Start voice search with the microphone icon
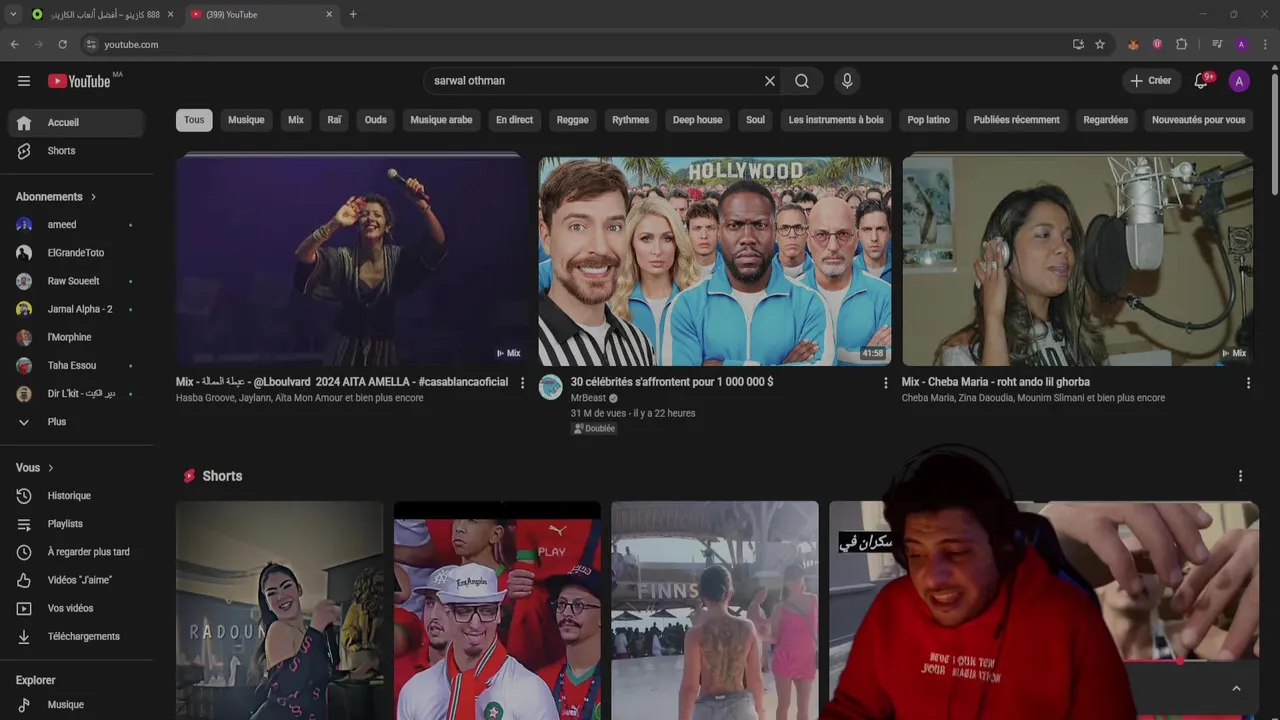Screen dimensions: 1280x720 [x=847, y=81]
